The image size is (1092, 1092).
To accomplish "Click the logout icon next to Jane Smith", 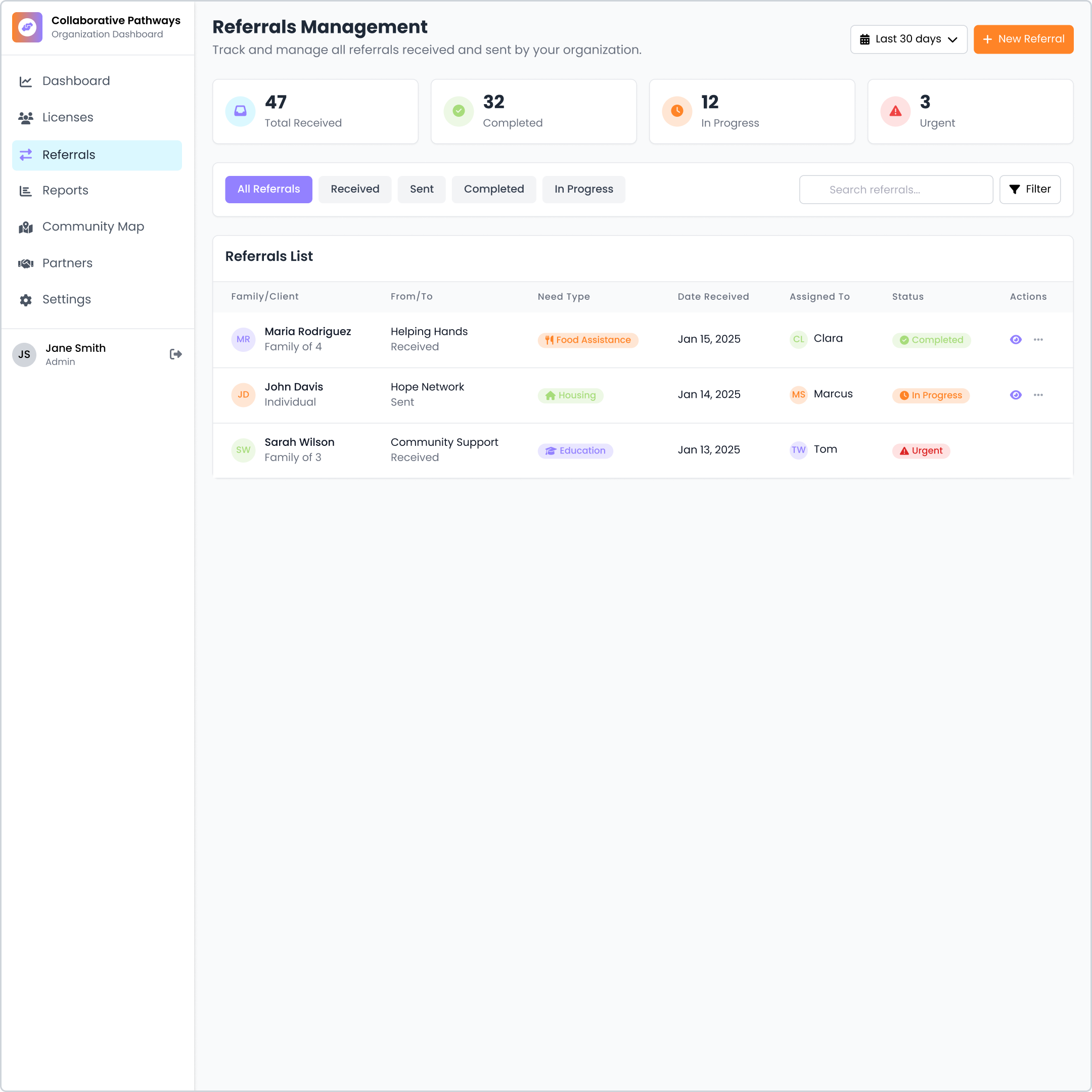I will click(175, 354).
